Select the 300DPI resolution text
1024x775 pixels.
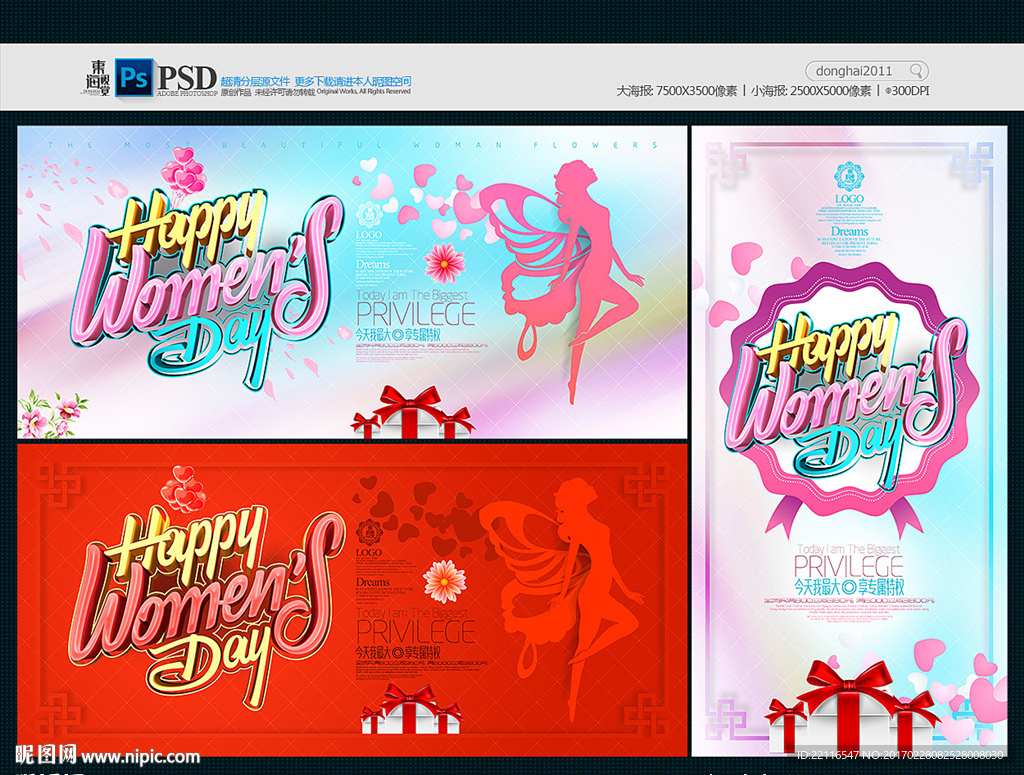pyautogui.click(x=906, y=91)
